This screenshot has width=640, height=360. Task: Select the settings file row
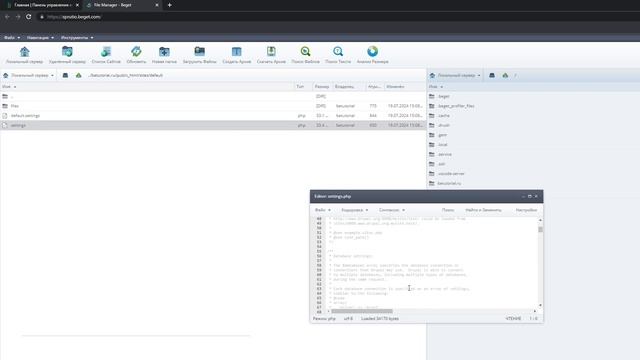click(213, 125)
